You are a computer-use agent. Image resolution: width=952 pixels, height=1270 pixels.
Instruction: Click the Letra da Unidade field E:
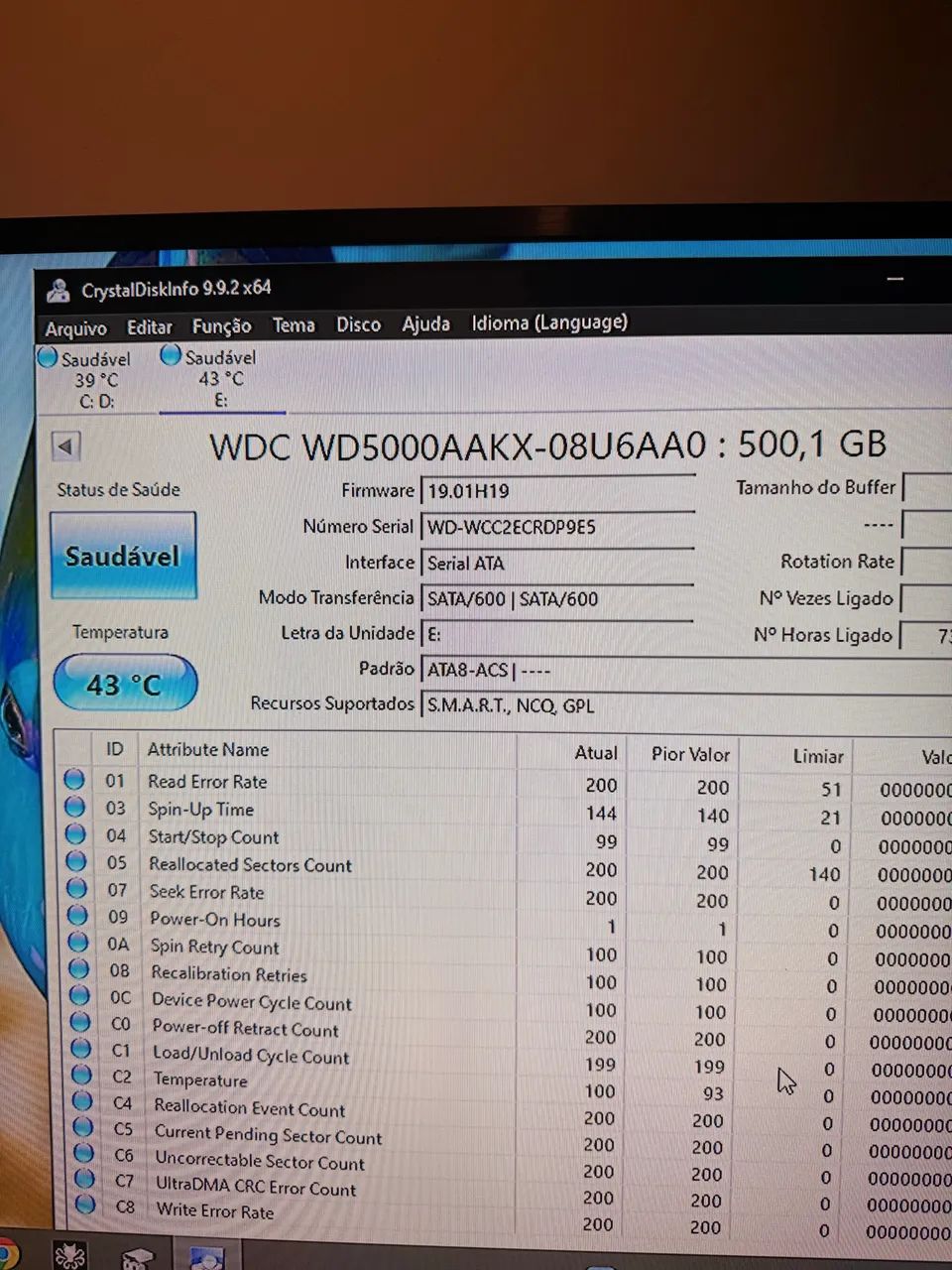click(557, 634)
